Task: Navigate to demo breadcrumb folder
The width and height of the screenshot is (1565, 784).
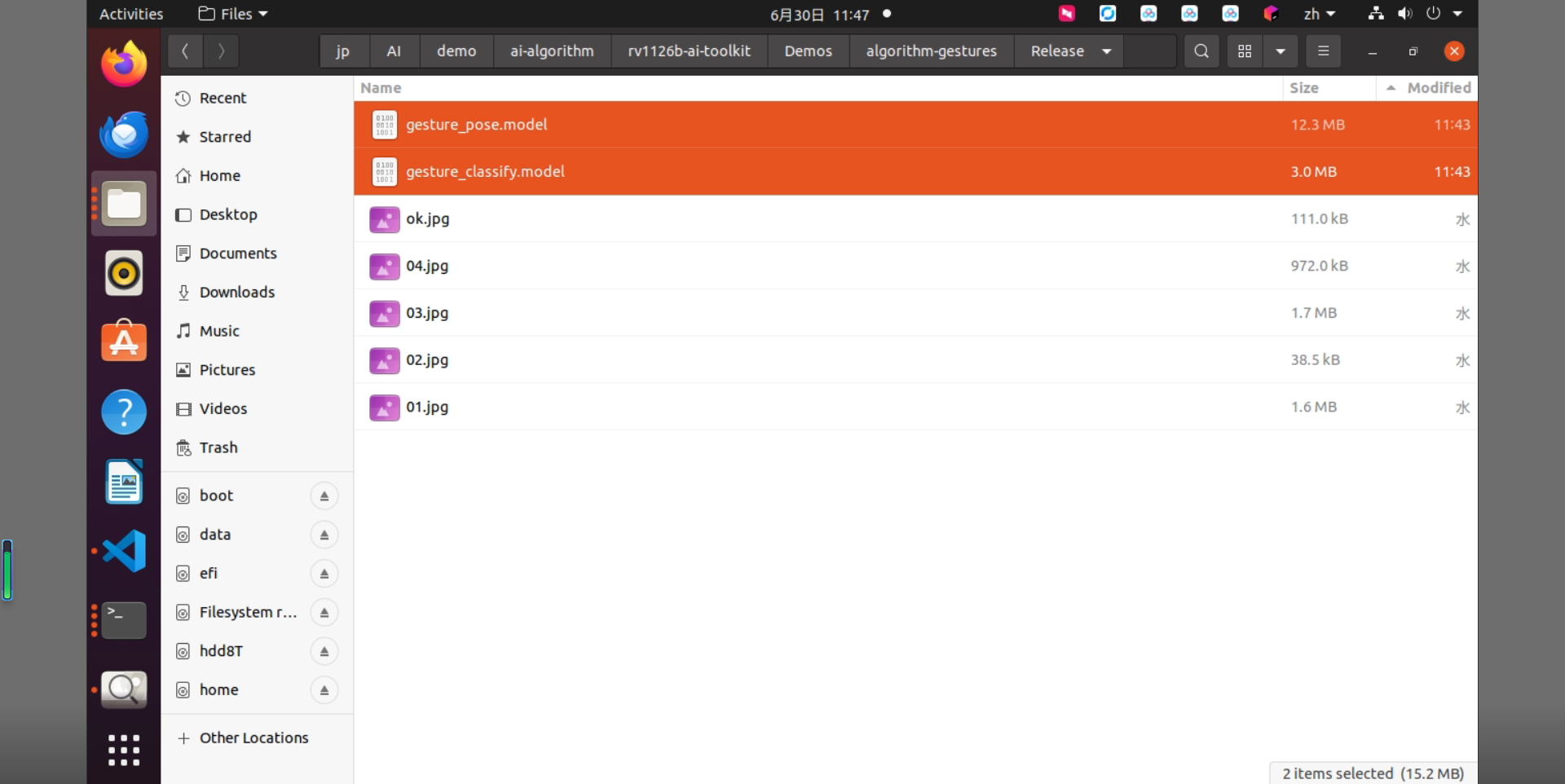Action: point(456,51)
